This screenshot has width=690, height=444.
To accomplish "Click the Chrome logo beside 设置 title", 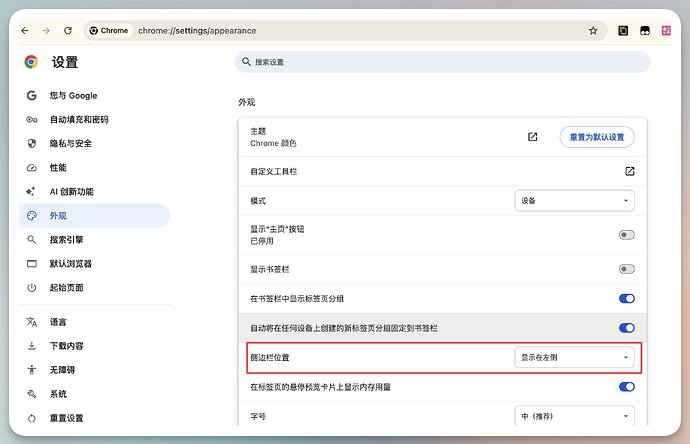I will click(31, 62).
